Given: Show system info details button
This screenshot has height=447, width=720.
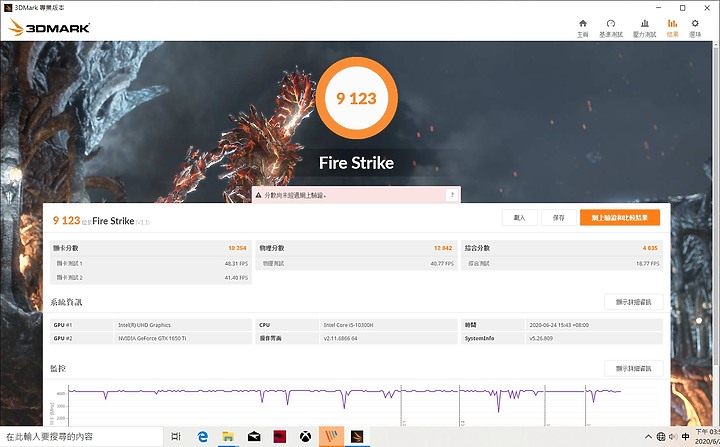Looking at the screenshot, I should (x=633, y=302).
